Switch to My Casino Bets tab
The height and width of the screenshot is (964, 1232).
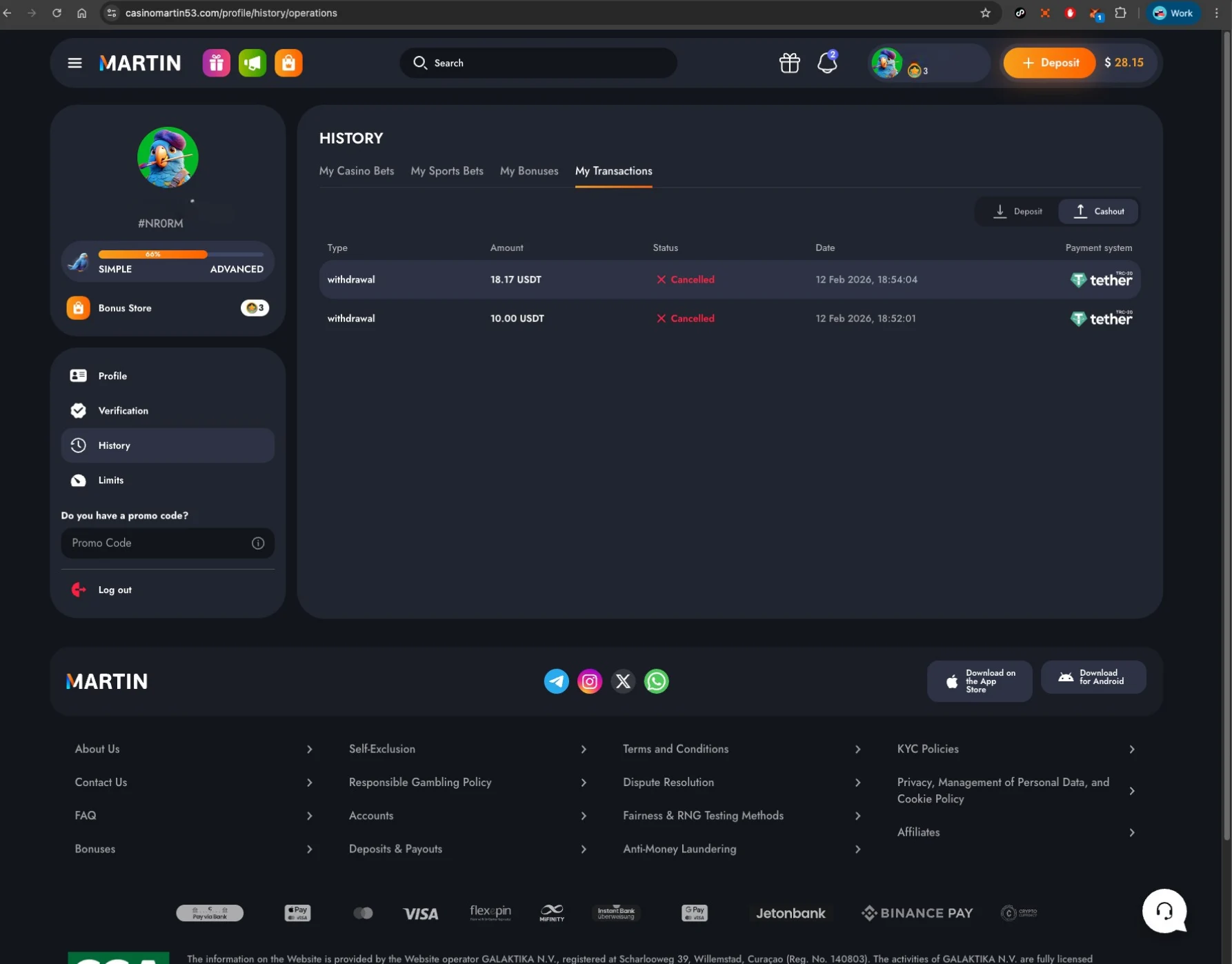(357, 171)
